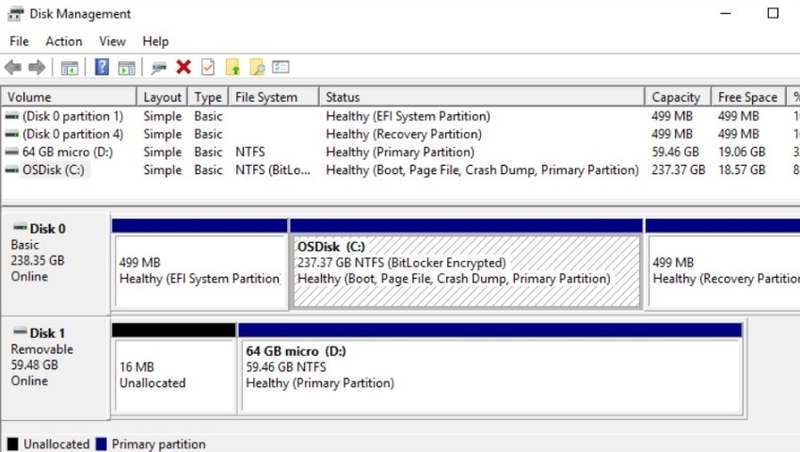
Task: Click the blue Primary partition legend swatch
Action: tap(102, 444)
